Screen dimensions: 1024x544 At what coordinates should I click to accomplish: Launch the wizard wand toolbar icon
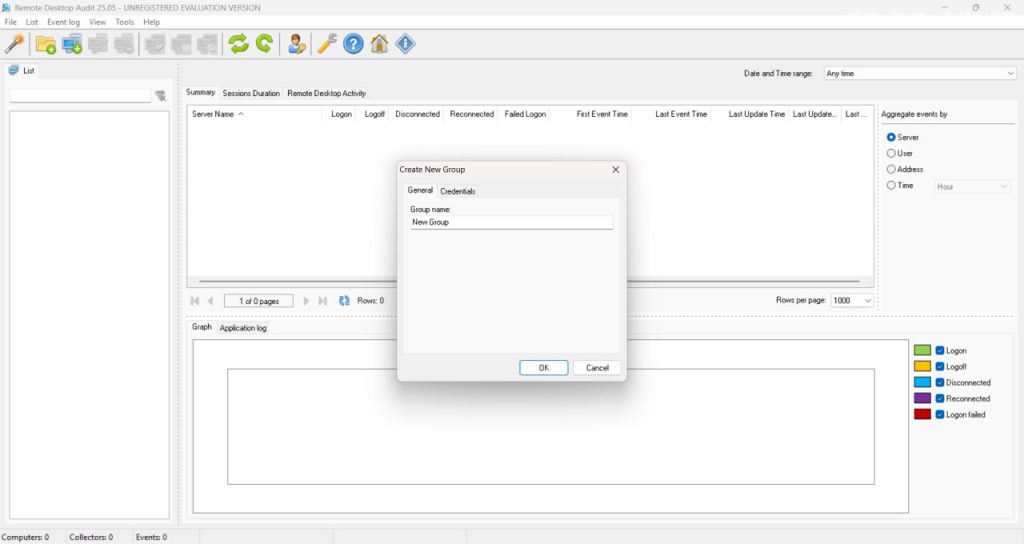(14, 44)
